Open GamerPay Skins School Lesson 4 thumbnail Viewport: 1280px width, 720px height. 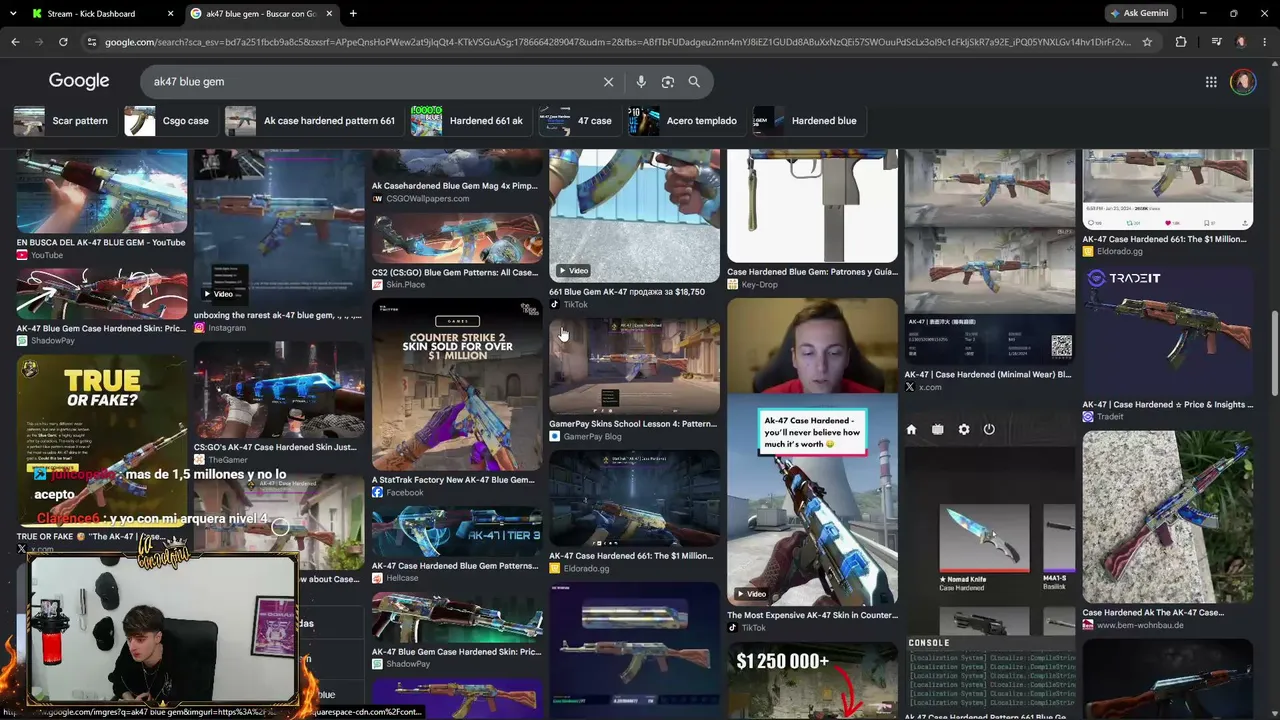coord(634,367)
